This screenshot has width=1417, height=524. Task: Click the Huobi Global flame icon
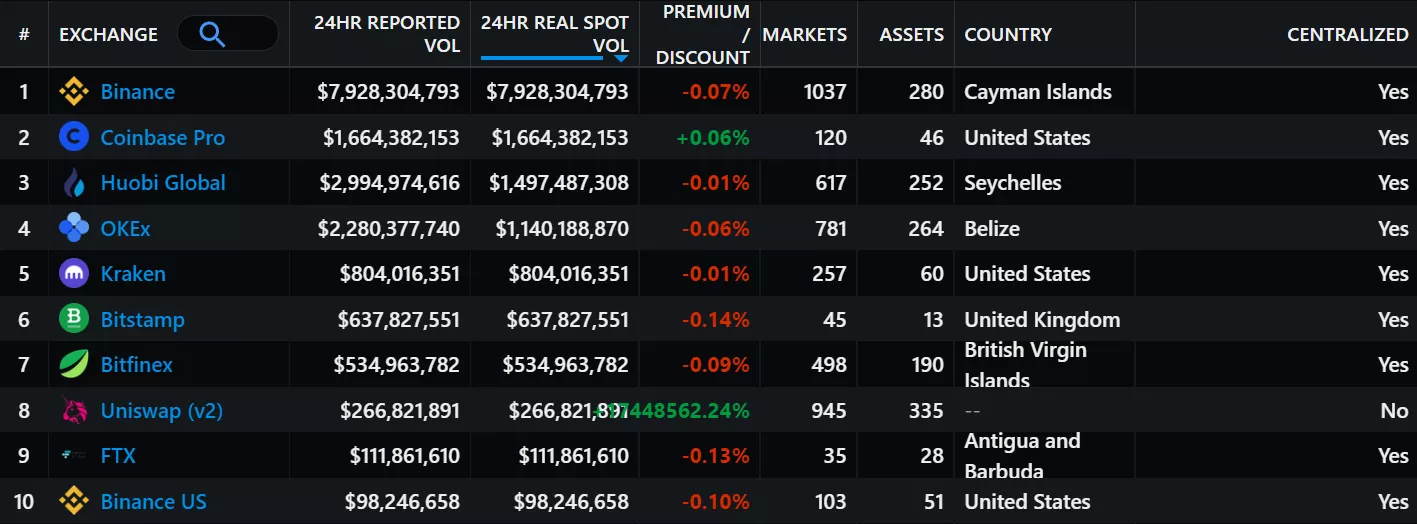(x=74, y=183)
